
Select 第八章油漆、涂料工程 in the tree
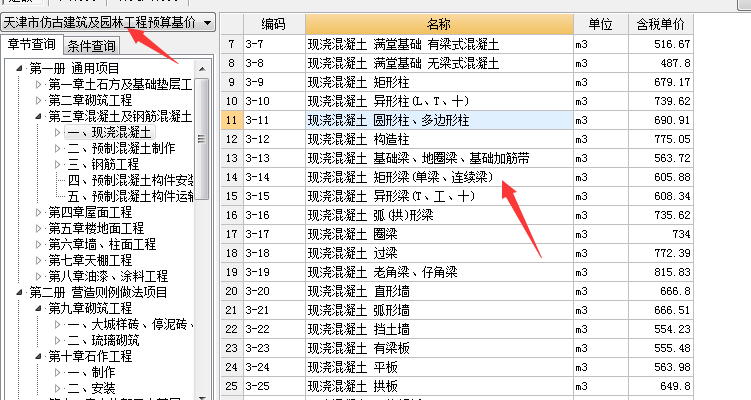tap(108, 276)
